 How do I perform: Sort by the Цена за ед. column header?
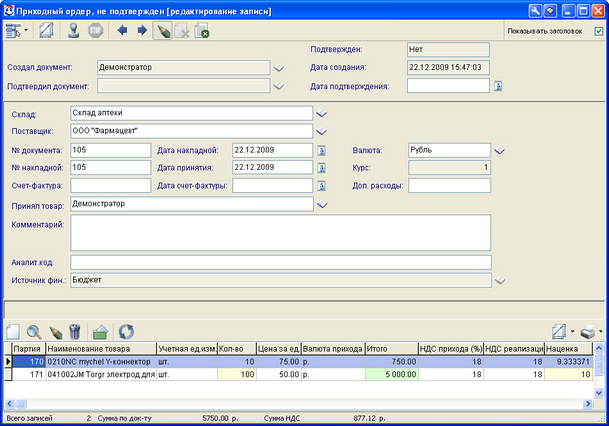[278, 349]
